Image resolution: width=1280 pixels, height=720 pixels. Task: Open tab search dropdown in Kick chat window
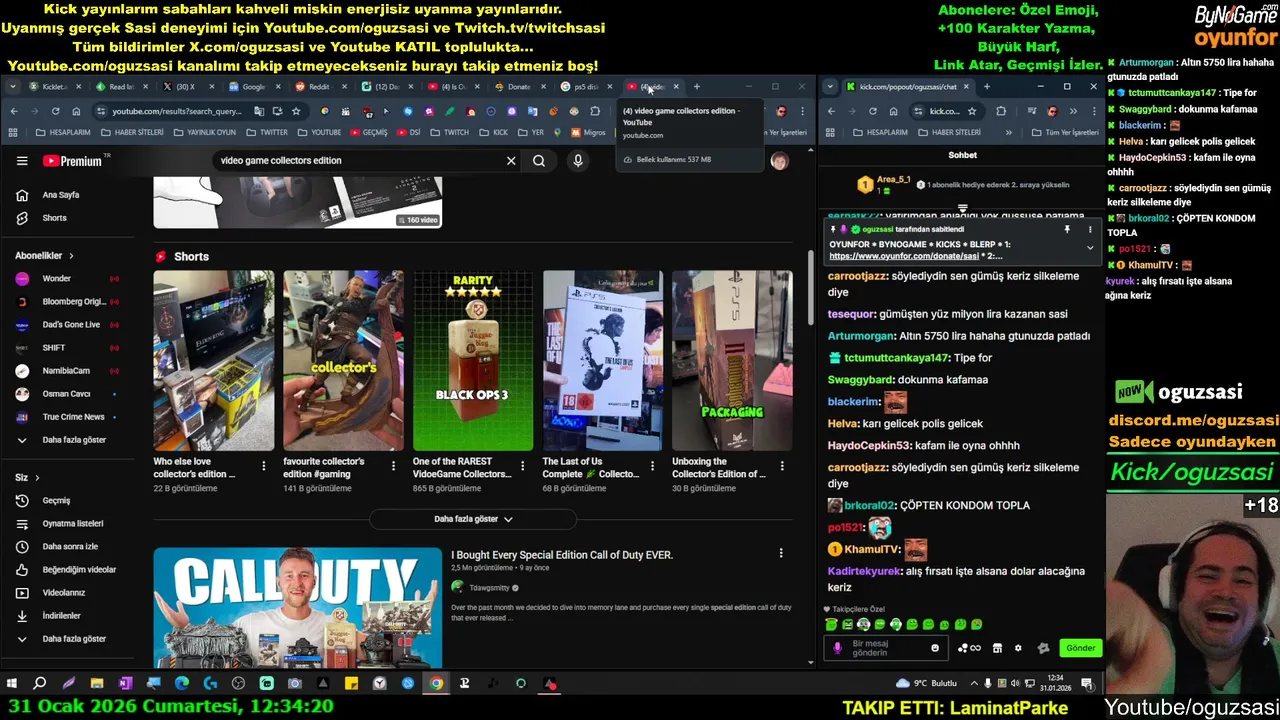[x=830, y=87]
